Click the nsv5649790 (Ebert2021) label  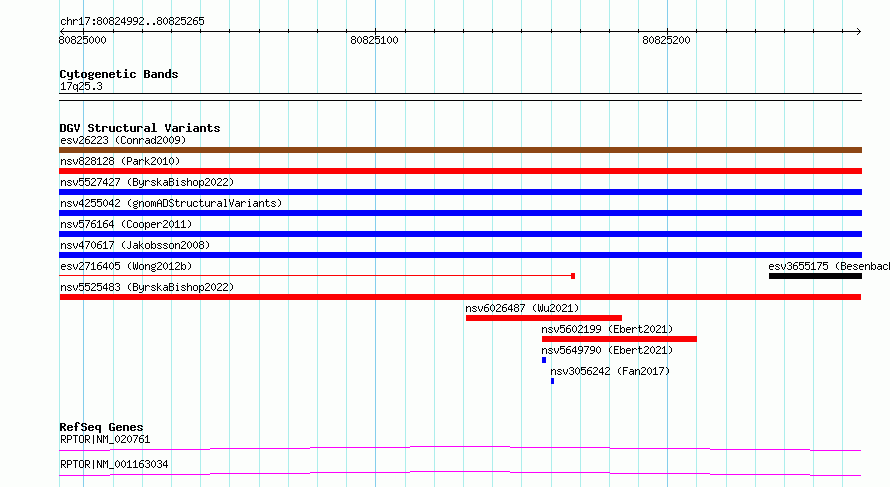click(x=607, y=350)
